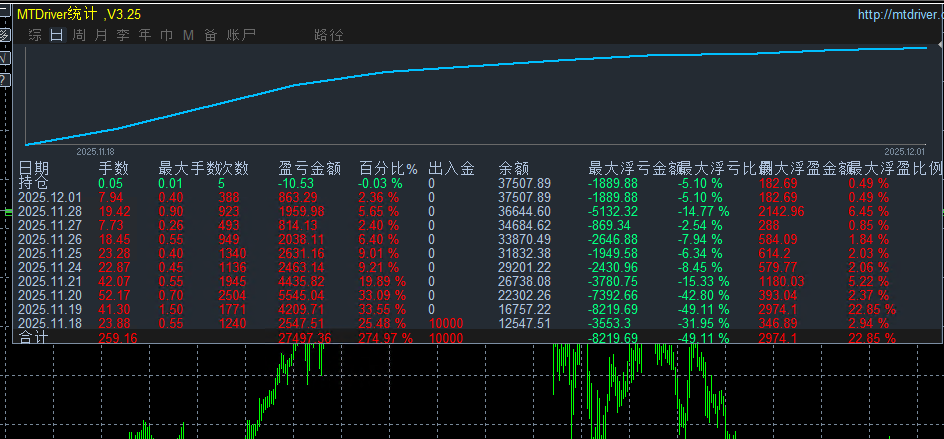
Task: Click the 2025.11.18 chart axis label
Action: [x=96, y=151]
